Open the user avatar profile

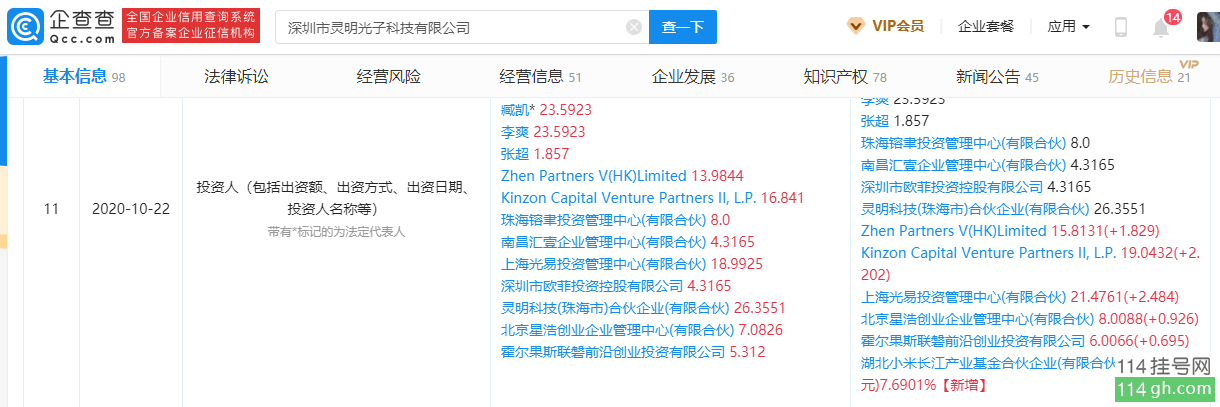click(1207, 27)
